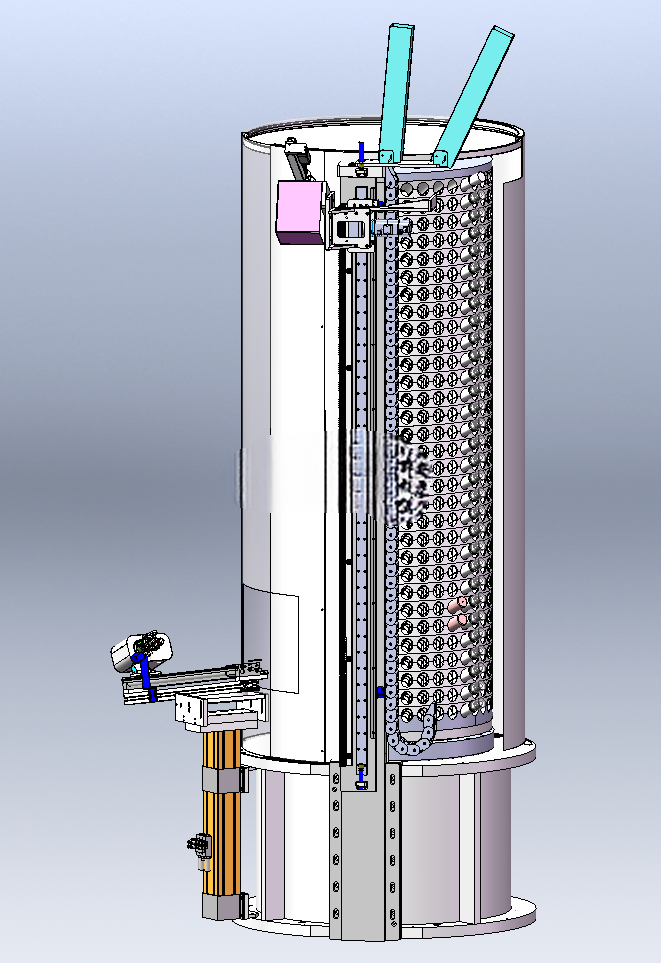Click the pink box near the top
The image size is (661, 963).
(299, 212)
